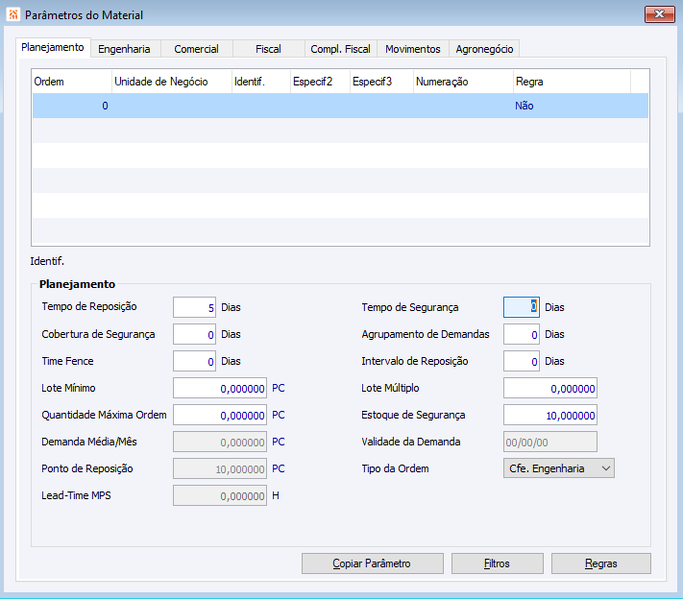Focus the Tempo de Reposição field

194,308
